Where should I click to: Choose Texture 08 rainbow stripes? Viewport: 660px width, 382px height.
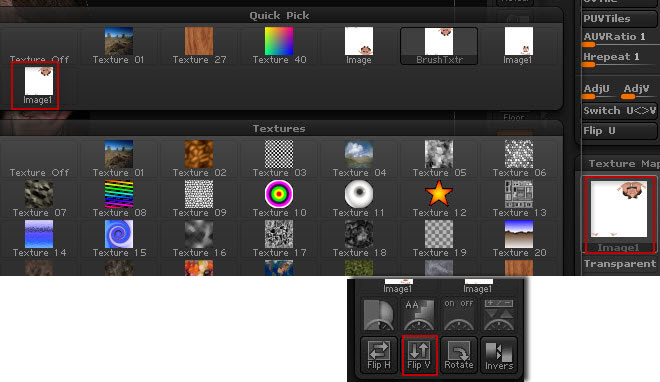(119, 199)
